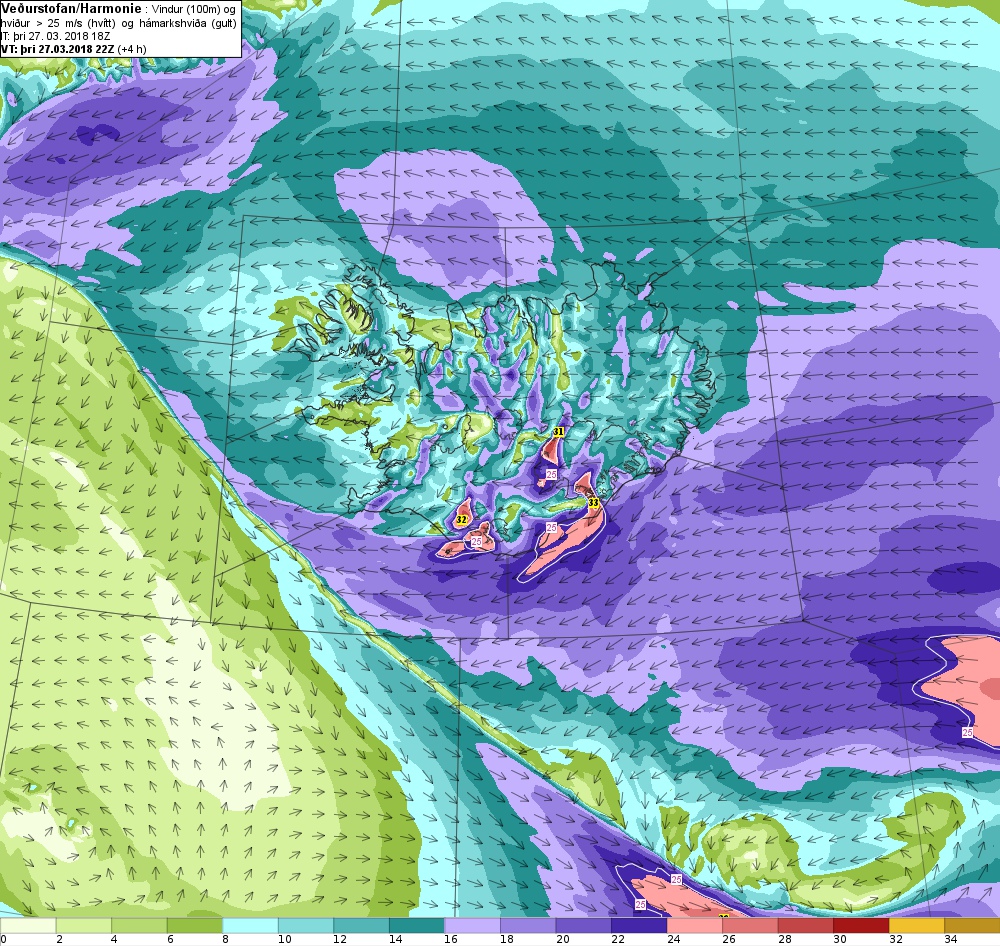Click the 2–4 m/s legend color block

[x=84, y=925]
